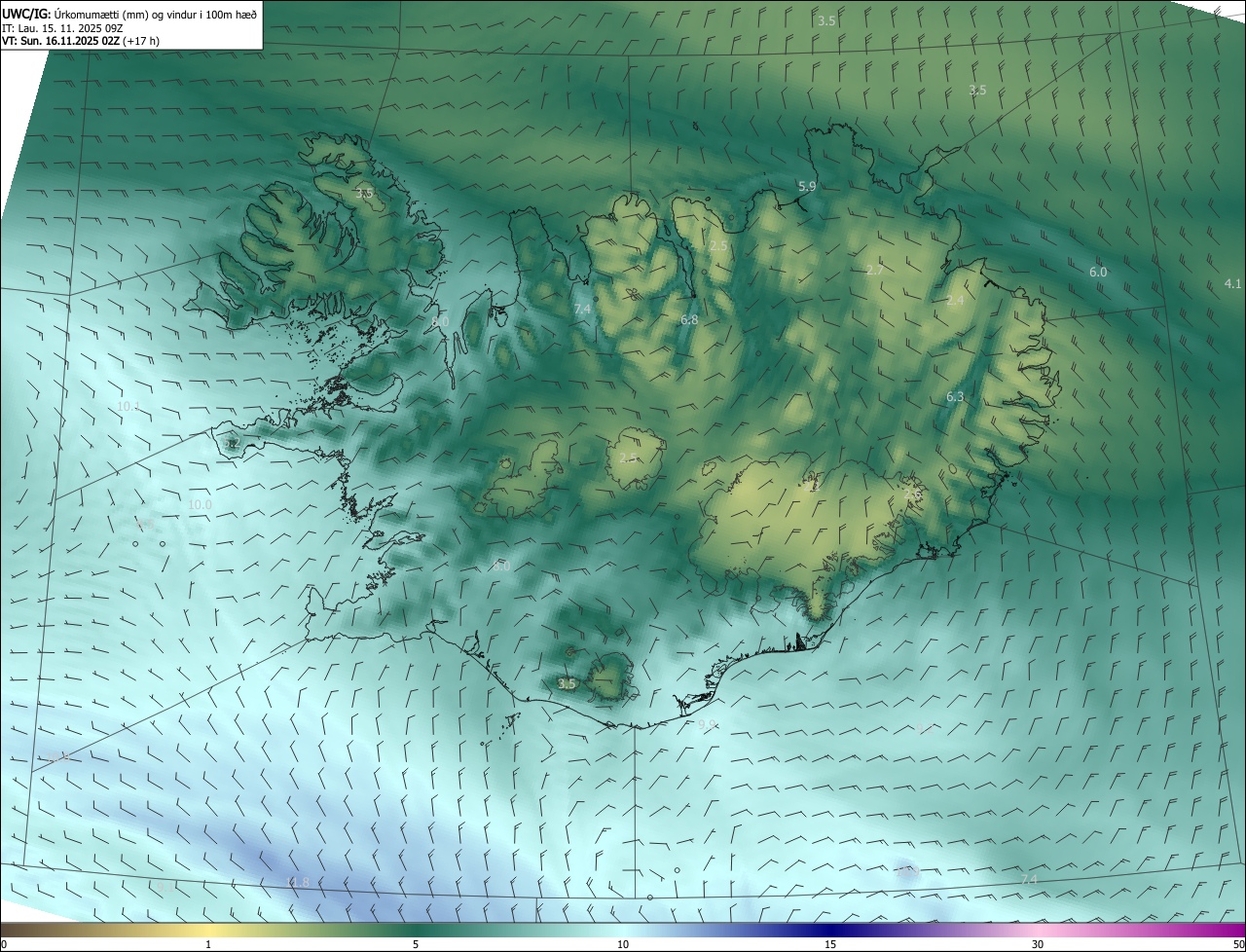Click the 6.0 value over the northeast sea
Image resolution: width=1246 pixels, height=952 pixels.
coord(1098,273)
